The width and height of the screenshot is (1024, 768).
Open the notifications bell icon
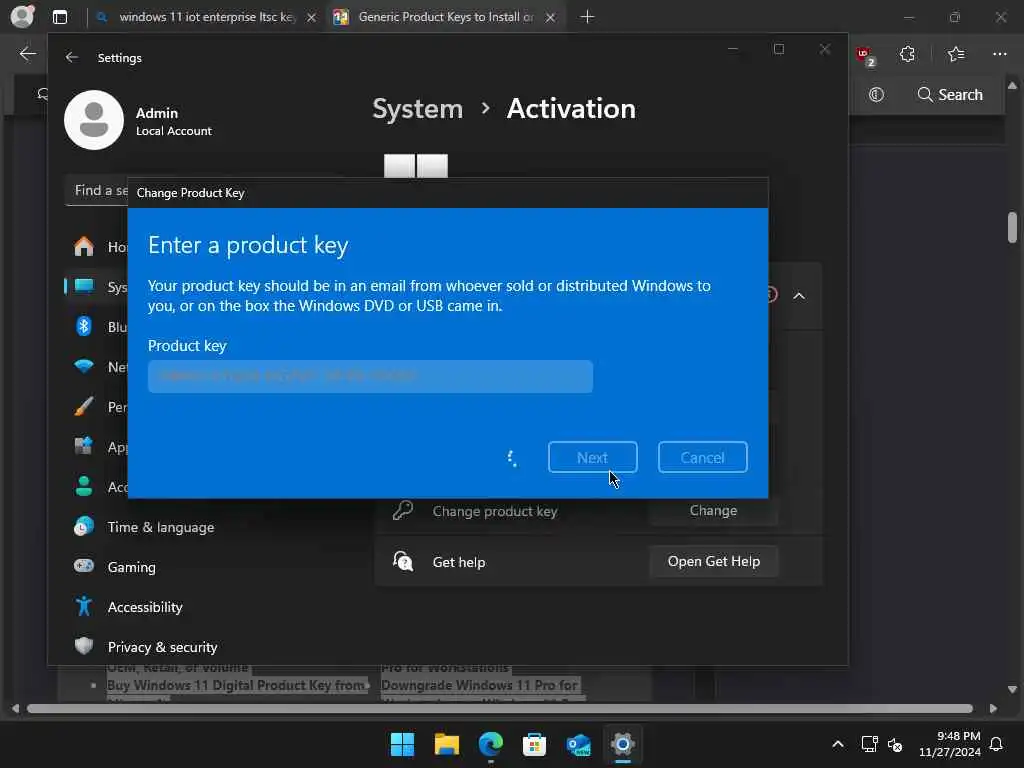pos(997,744)
